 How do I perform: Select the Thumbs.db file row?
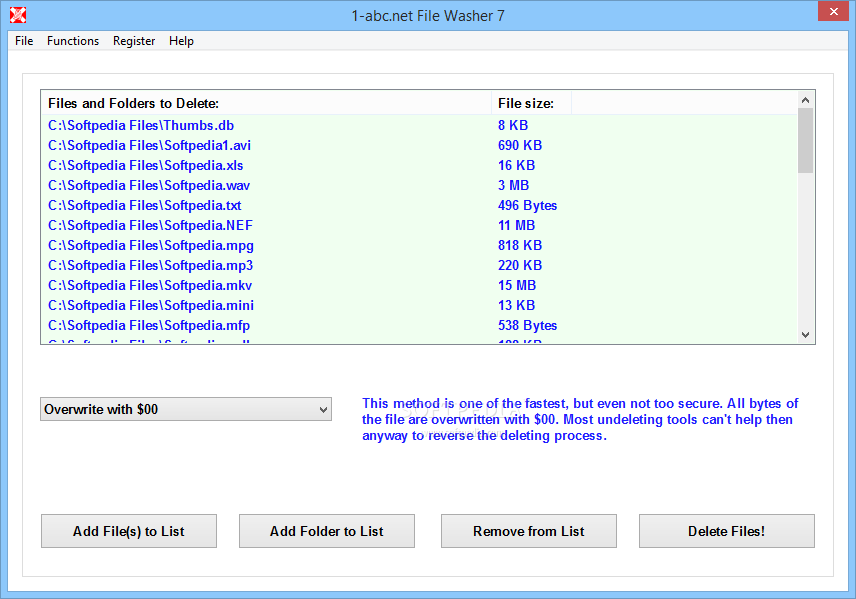click(419, 125)
